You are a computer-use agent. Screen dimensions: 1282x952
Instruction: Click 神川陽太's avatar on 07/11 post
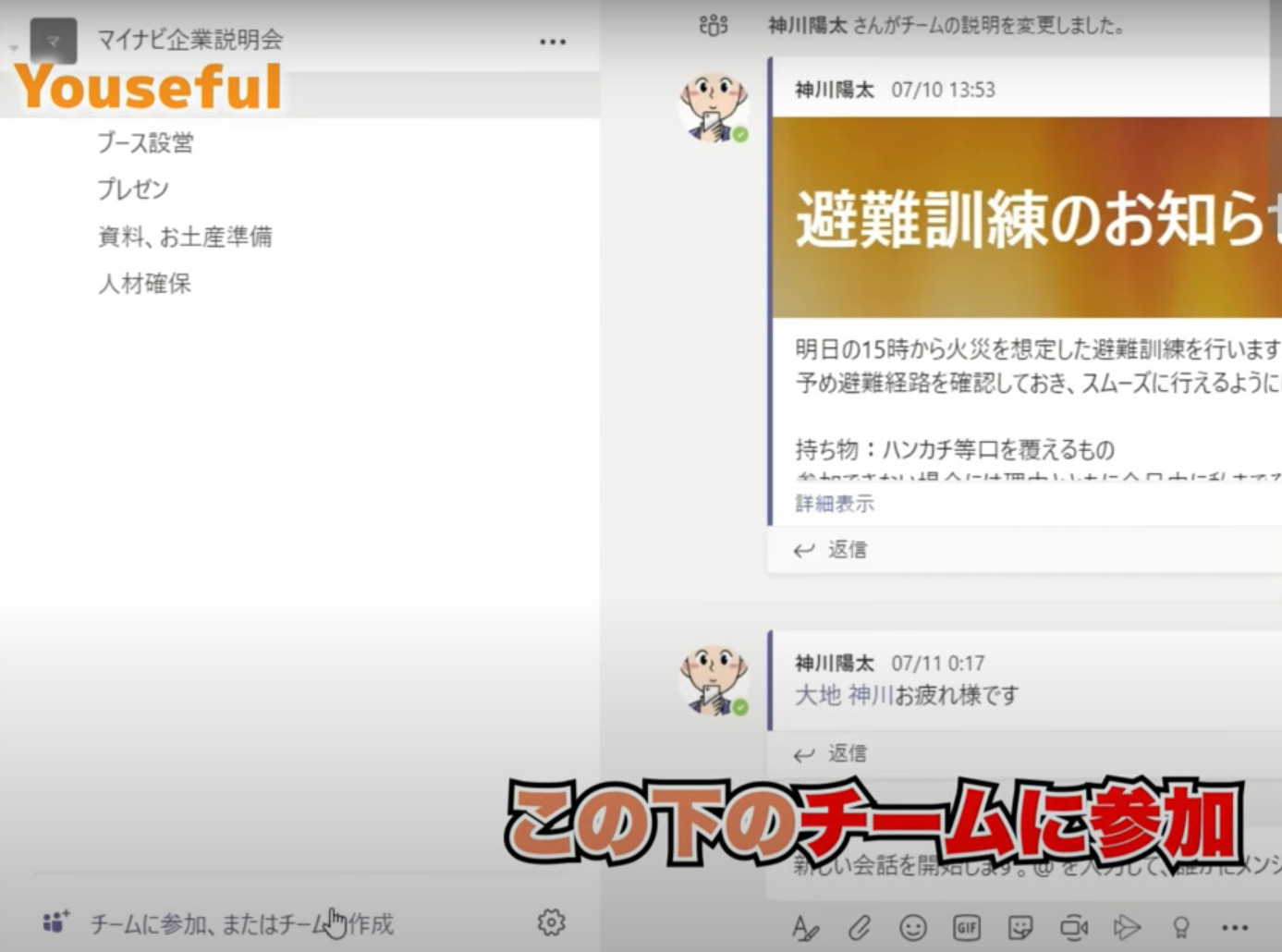tap(714, 681)
